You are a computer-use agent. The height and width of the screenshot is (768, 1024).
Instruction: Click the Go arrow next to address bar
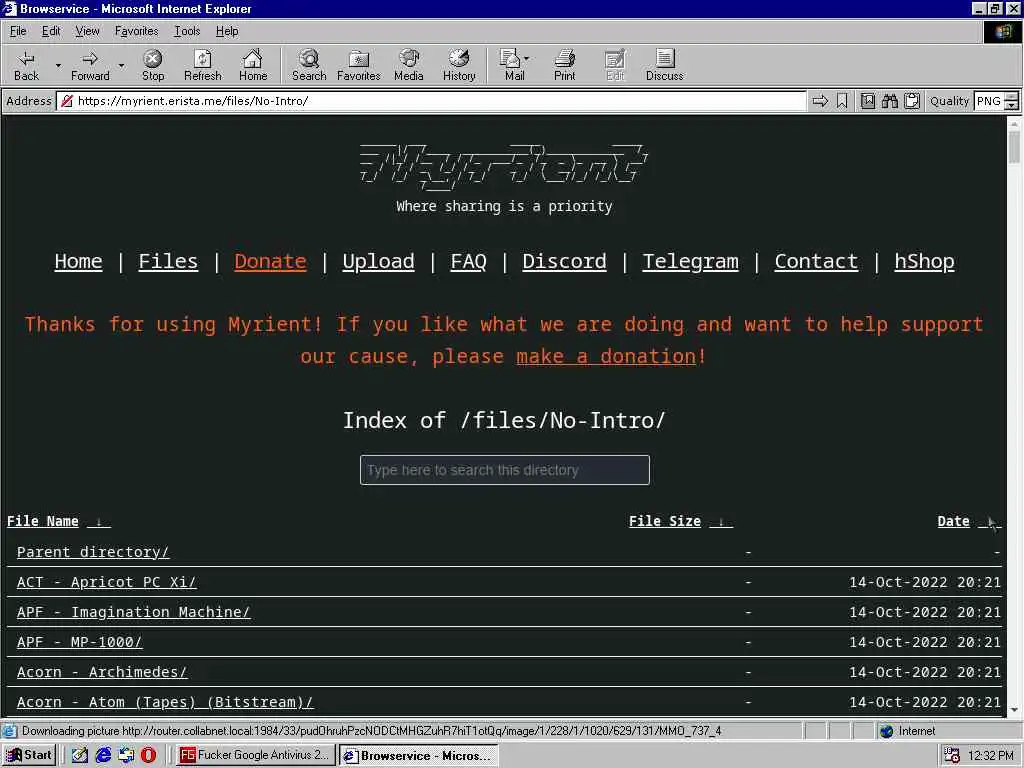pos(820,101)
